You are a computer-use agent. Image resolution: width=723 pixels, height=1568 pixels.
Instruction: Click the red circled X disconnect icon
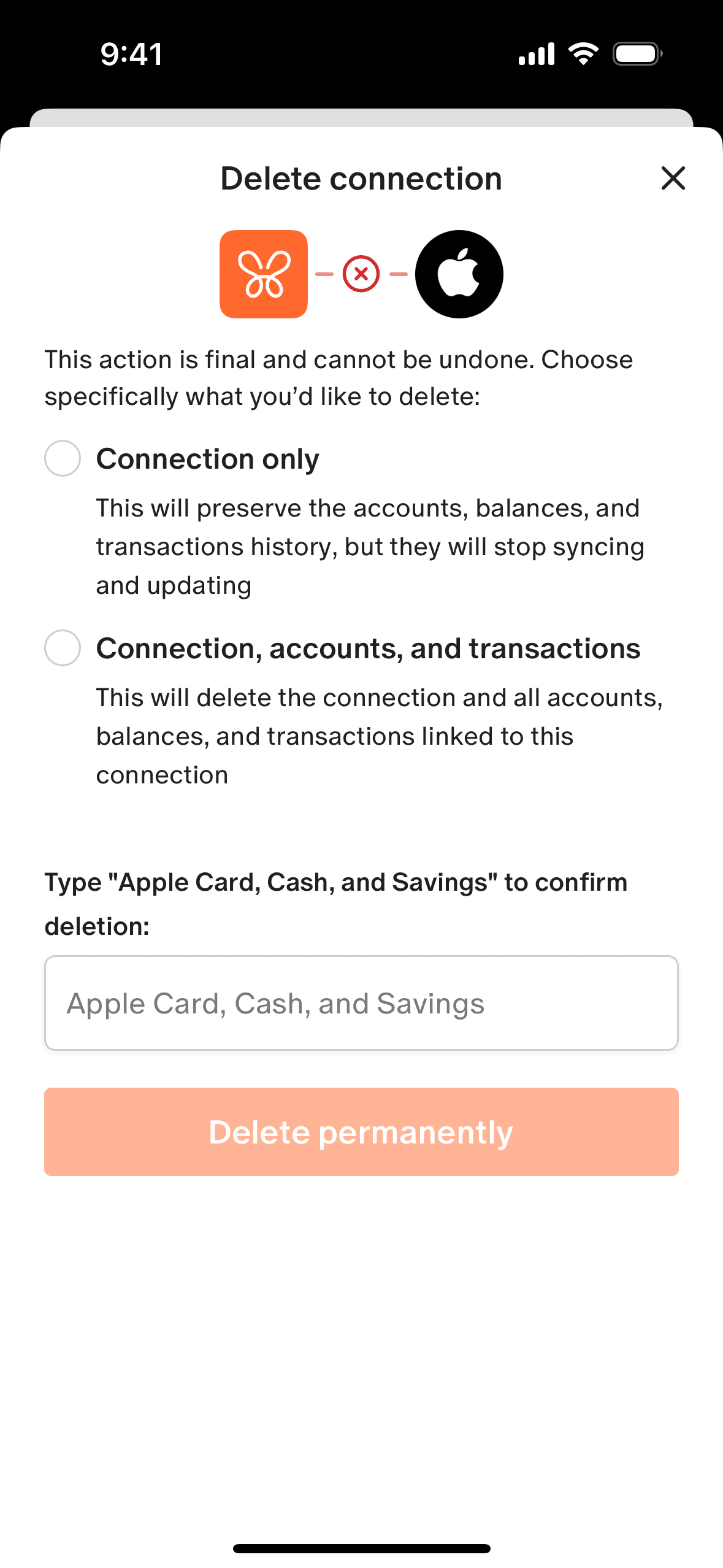pyautogui.click(x=361, y=274)
